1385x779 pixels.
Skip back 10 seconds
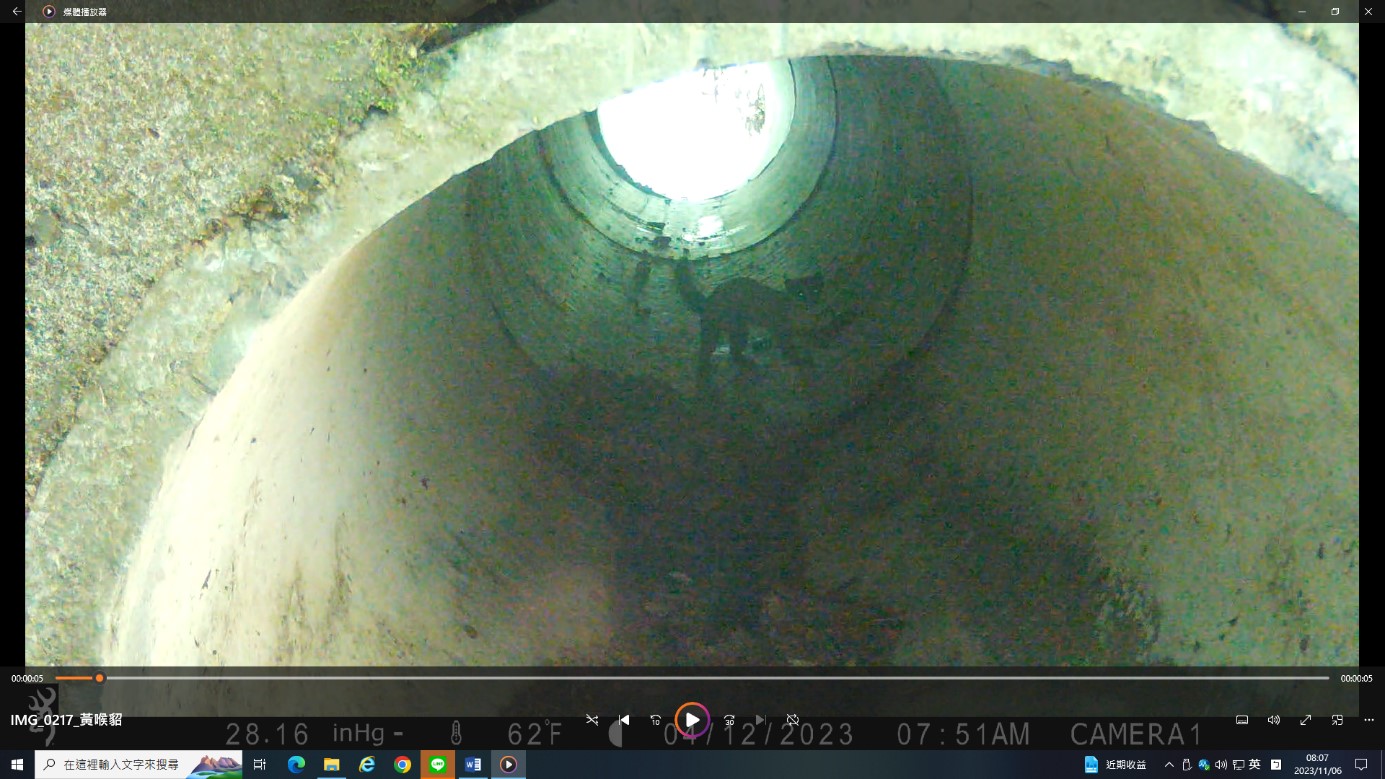point(656,720)
